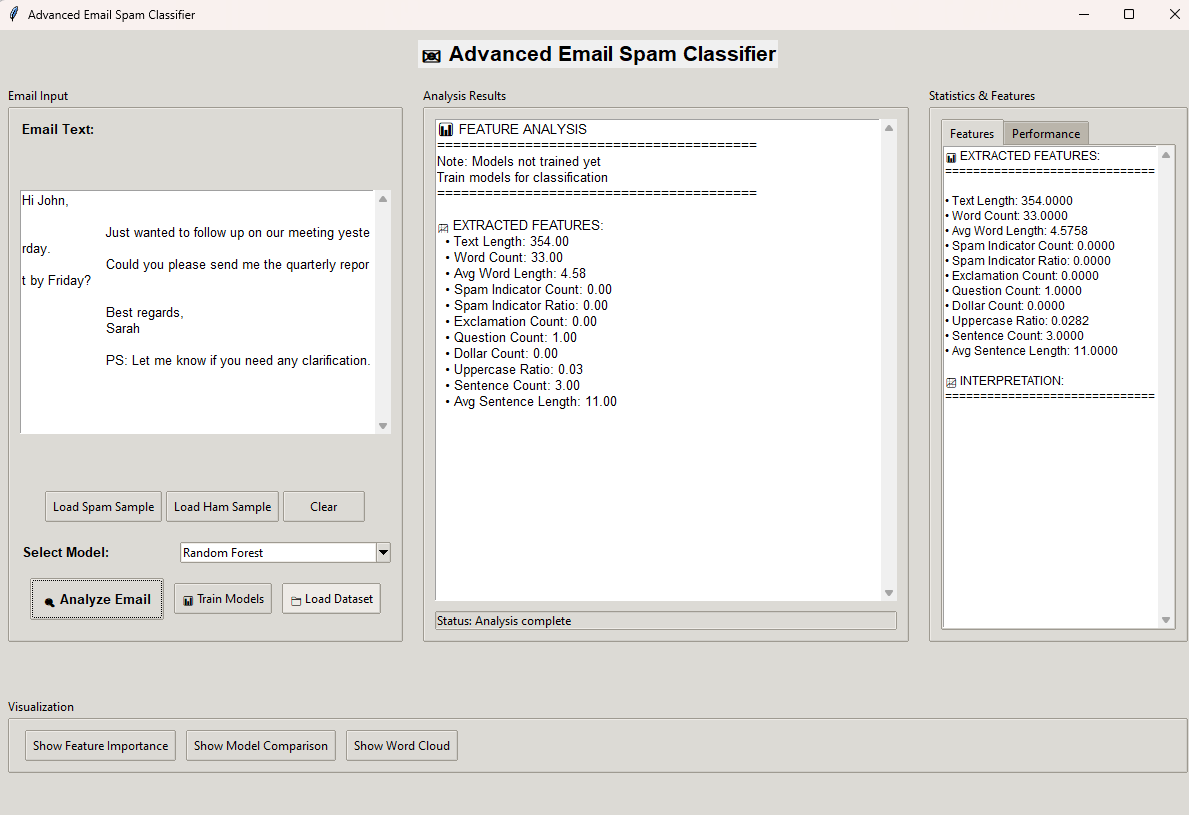Open the Load Dataset folder button

331,599
